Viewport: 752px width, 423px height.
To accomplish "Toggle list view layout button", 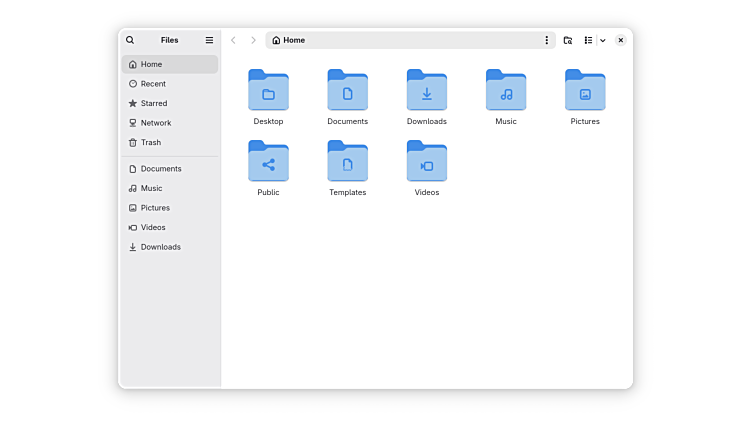I will tap(588, 40).
